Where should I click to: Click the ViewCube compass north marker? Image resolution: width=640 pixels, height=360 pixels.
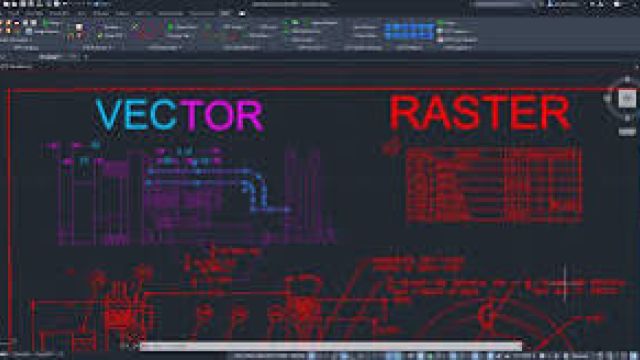[x=627, y=79]
